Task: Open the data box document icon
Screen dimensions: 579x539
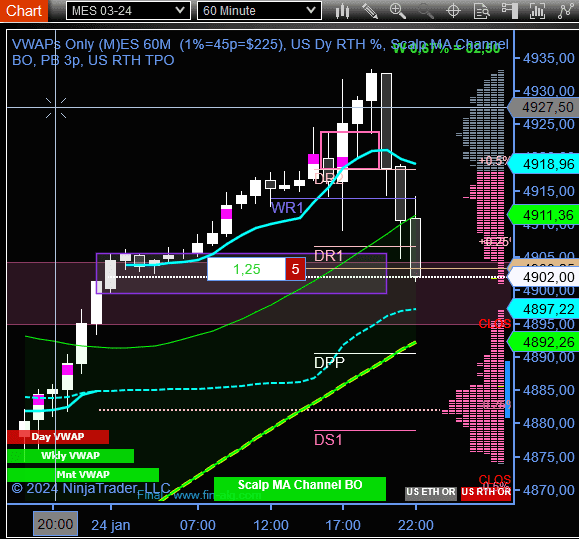Action: (x=482, y=11)
